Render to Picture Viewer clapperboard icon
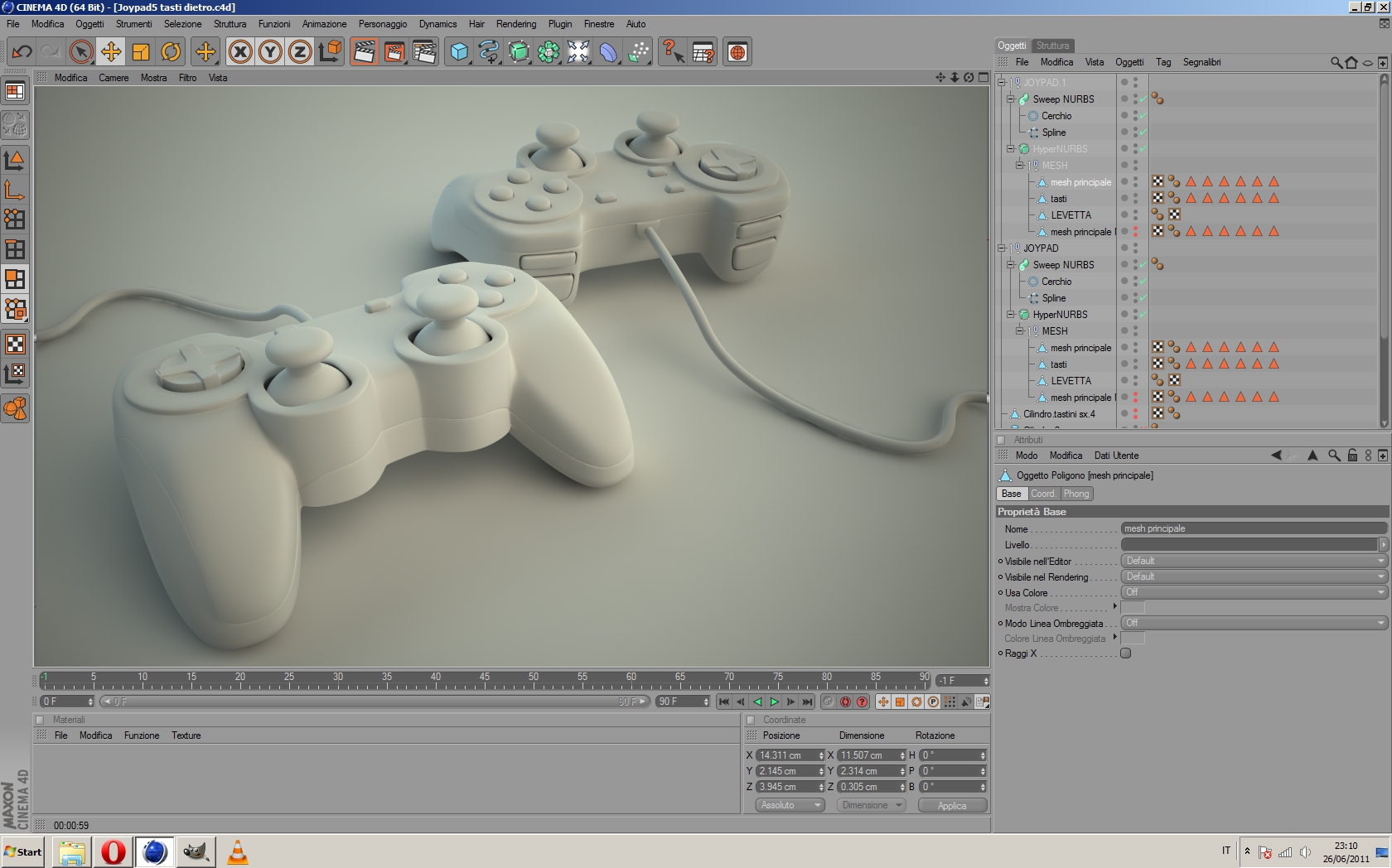Screen dimensions: 1392x868 pos(394,52)
